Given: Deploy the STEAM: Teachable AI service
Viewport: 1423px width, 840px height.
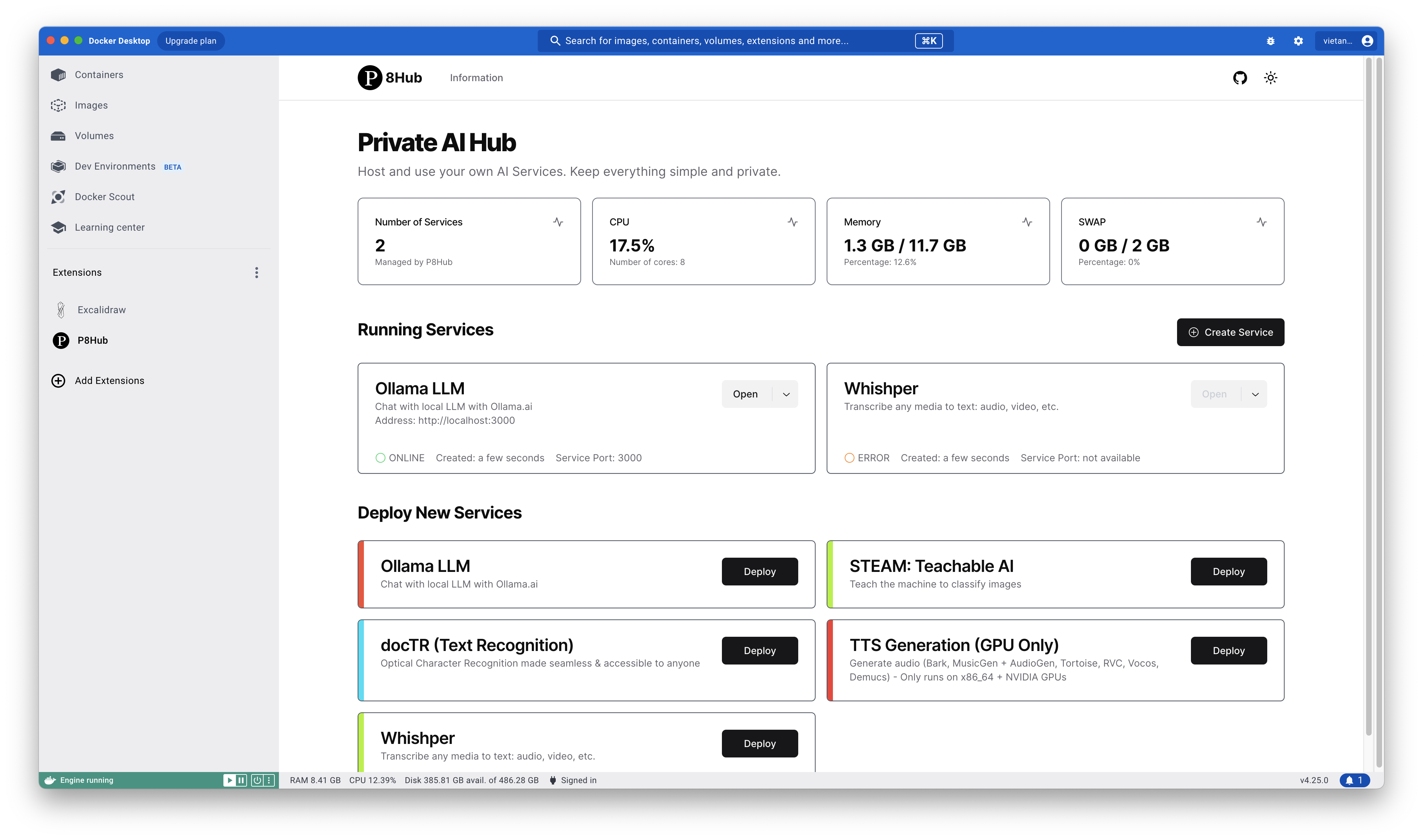Looking at the screenshot, I should click(x=1228, y=571).
